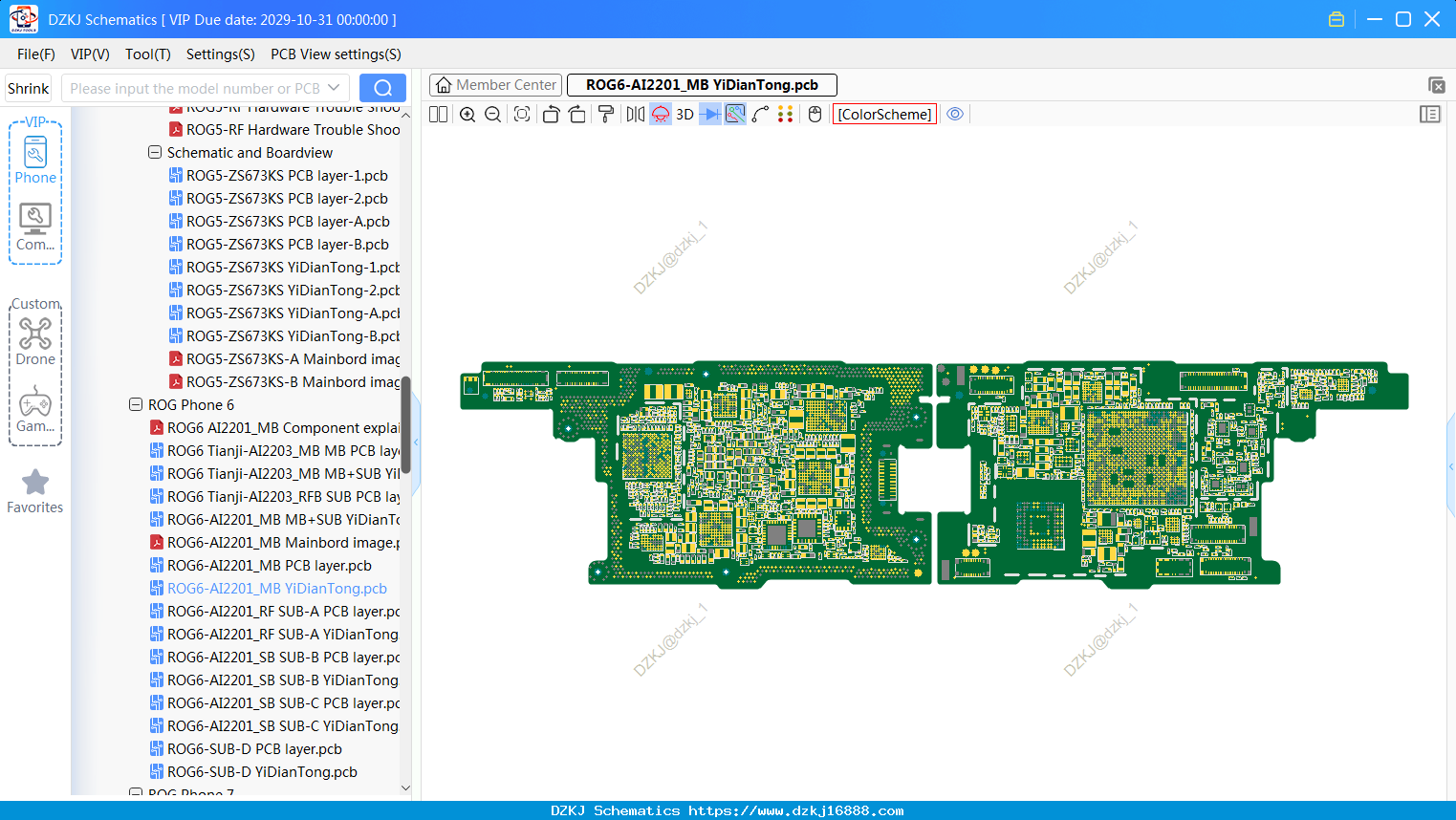
Task: Click the split view columns icon
Action: click(438, 114)
